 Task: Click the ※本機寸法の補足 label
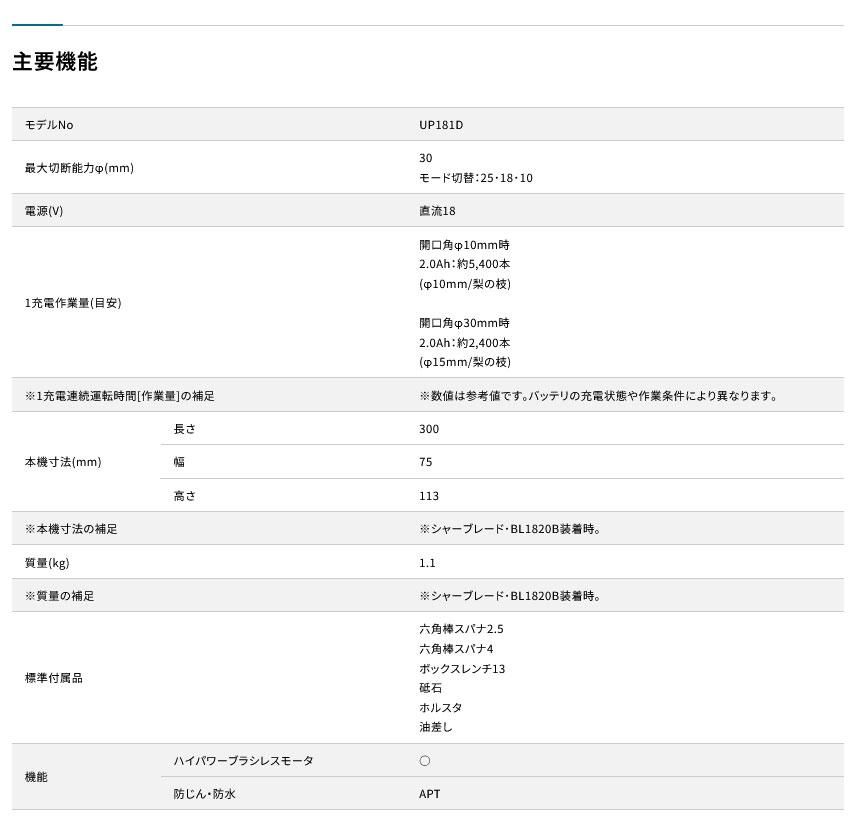point(71,529)
